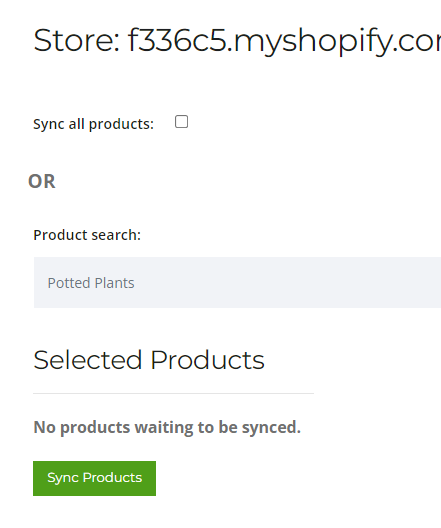Focus the Product search input field
This screenshot has height=528, width=441.
point(237,283)
